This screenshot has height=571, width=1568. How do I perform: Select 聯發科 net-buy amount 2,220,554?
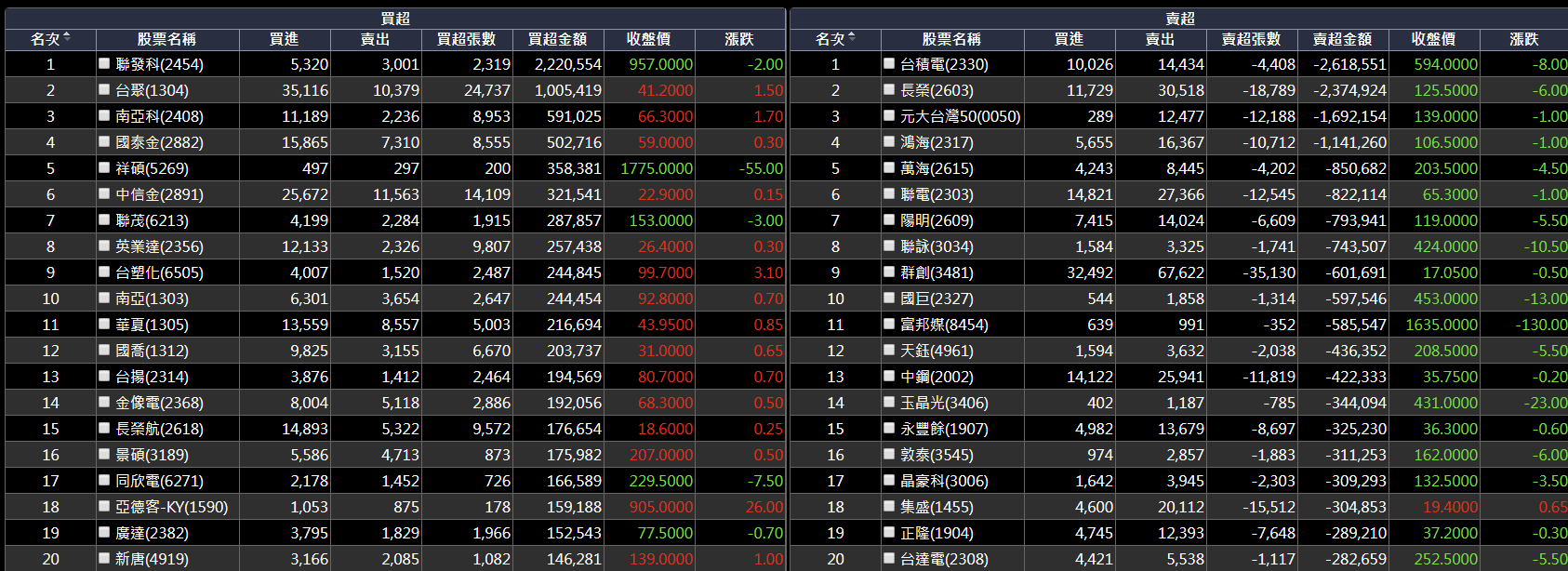coord(567,64)
